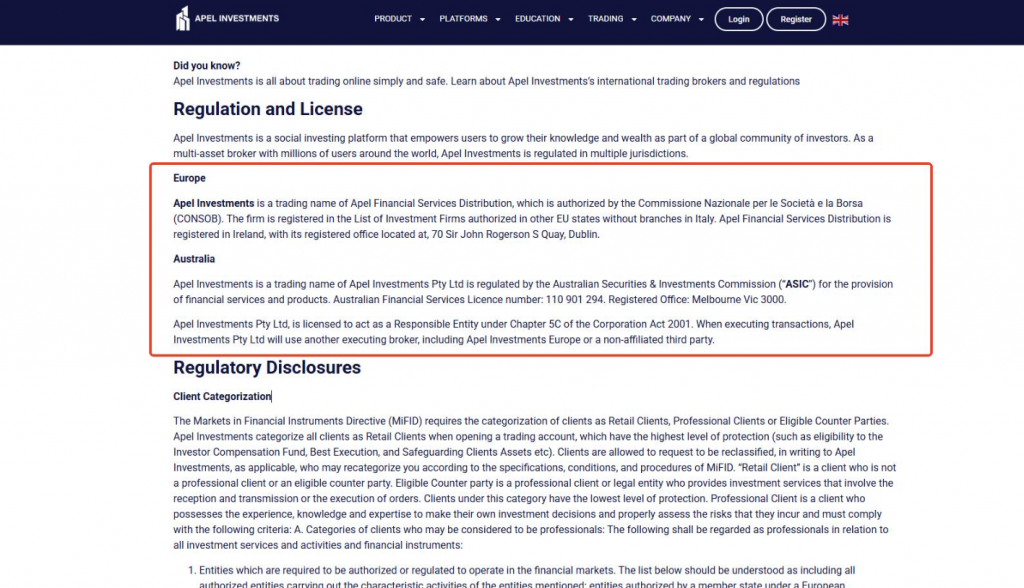Click the Europe subheading
Screen dimensions: 1024x588
click(x=189, y=178)
